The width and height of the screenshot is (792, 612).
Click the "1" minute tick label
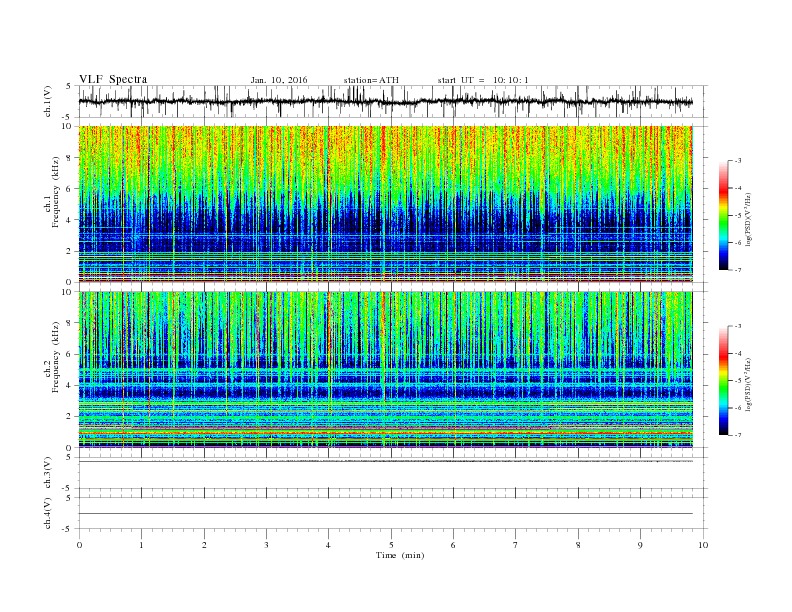(142, 545)
